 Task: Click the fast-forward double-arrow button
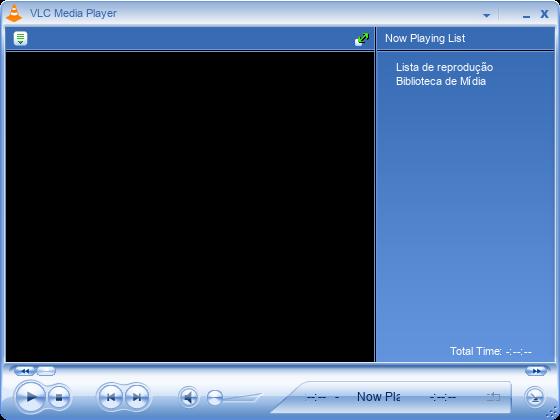536,371
